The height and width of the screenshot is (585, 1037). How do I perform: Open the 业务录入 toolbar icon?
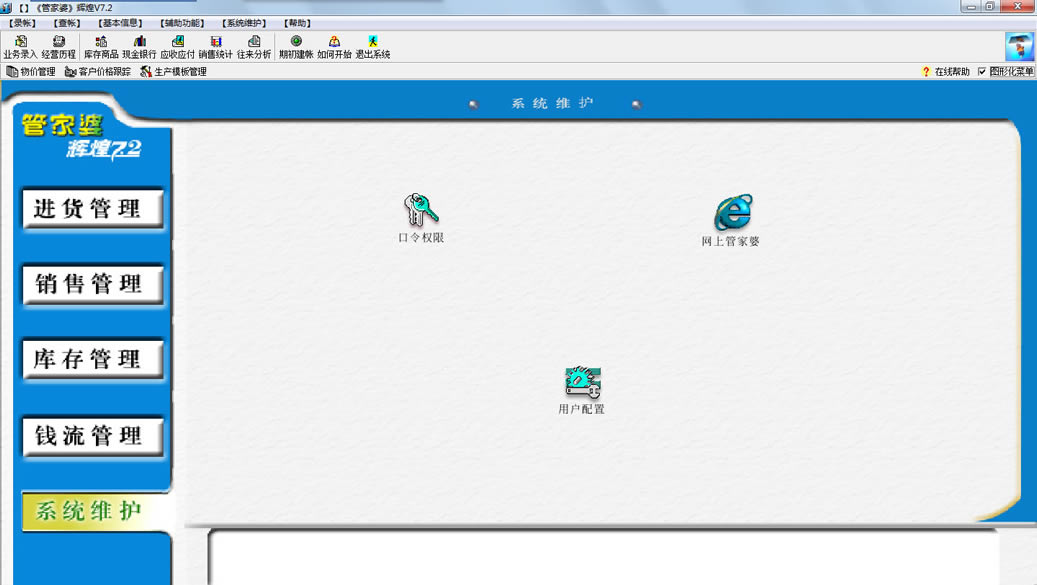pos(20,46)
